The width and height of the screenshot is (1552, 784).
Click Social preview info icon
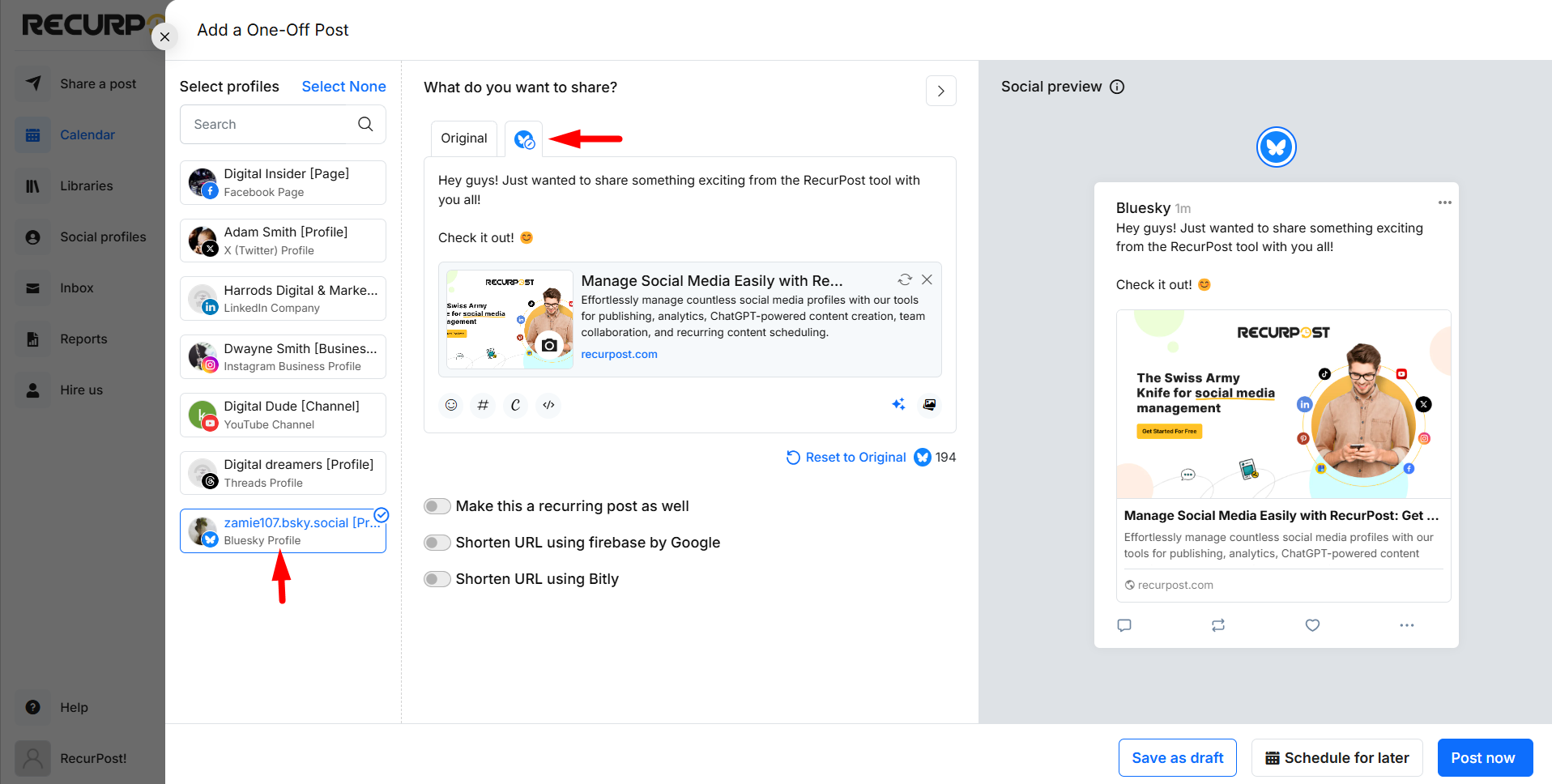[1117, 87]
